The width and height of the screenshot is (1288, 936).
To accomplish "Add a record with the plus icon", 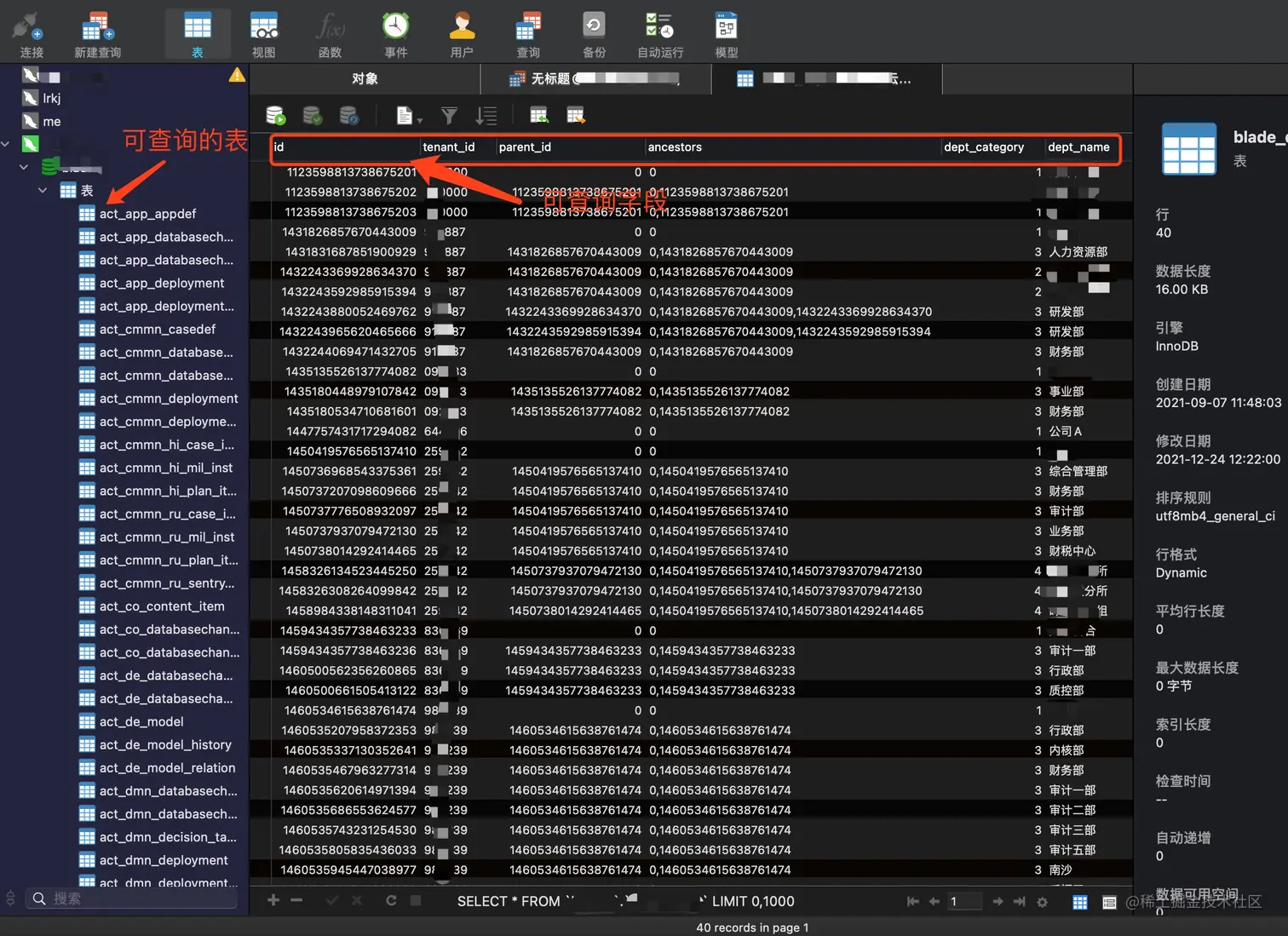I will [x=273, y=900].
